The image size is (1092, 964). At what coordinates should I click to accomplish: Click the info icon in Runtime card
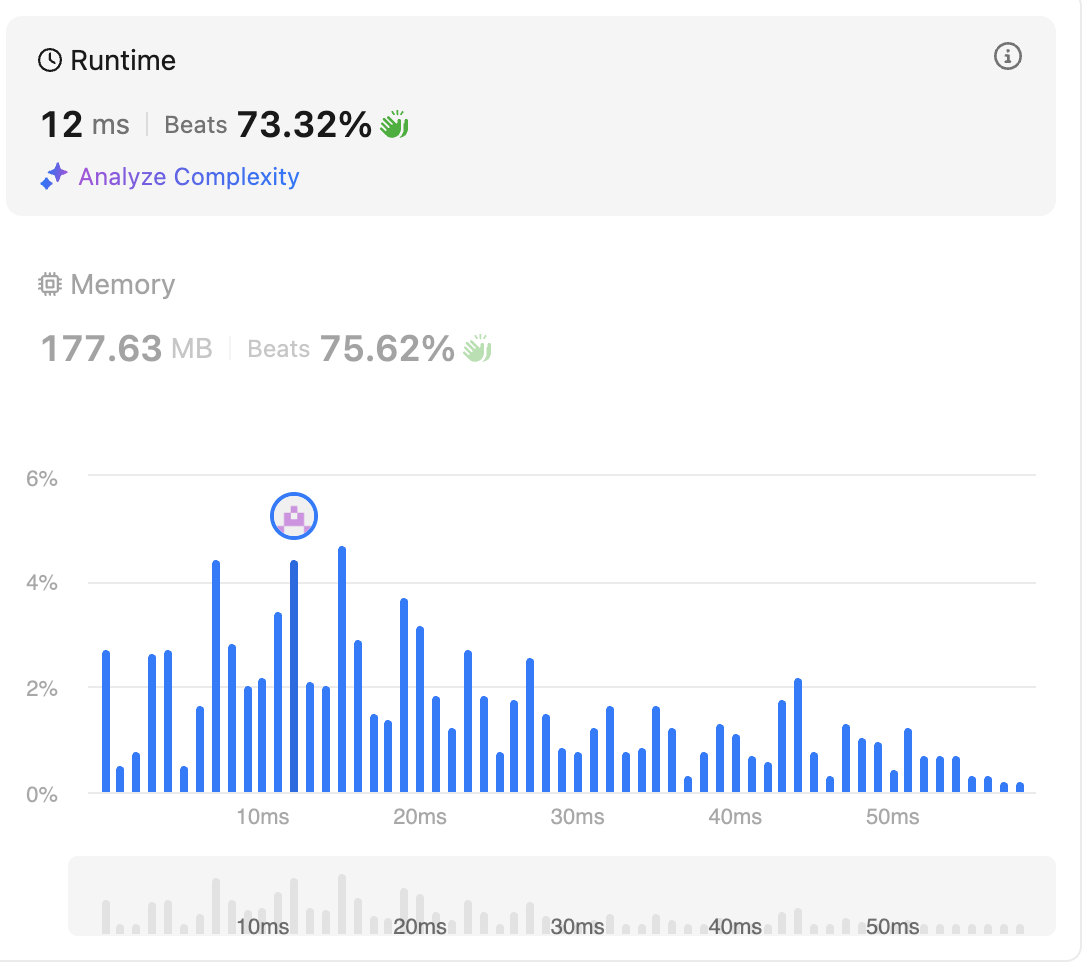1007,57
